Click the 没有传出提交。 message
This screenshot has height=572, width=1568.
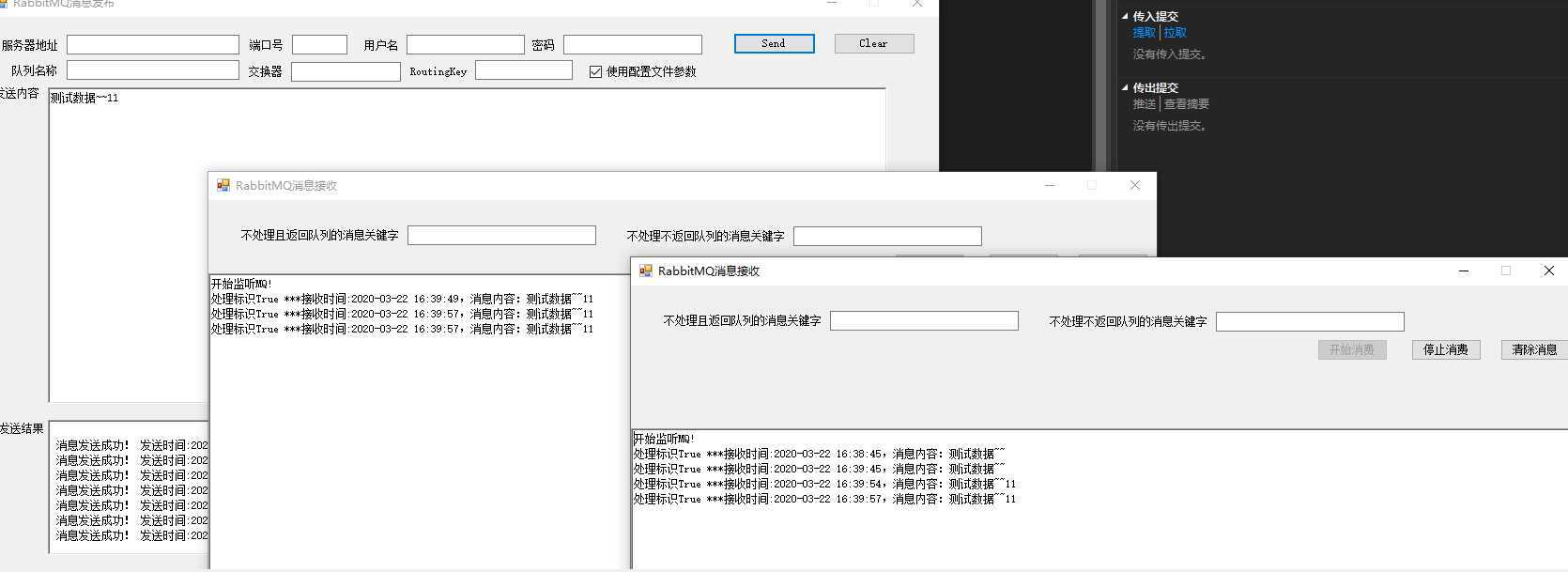coord(1171,126)
